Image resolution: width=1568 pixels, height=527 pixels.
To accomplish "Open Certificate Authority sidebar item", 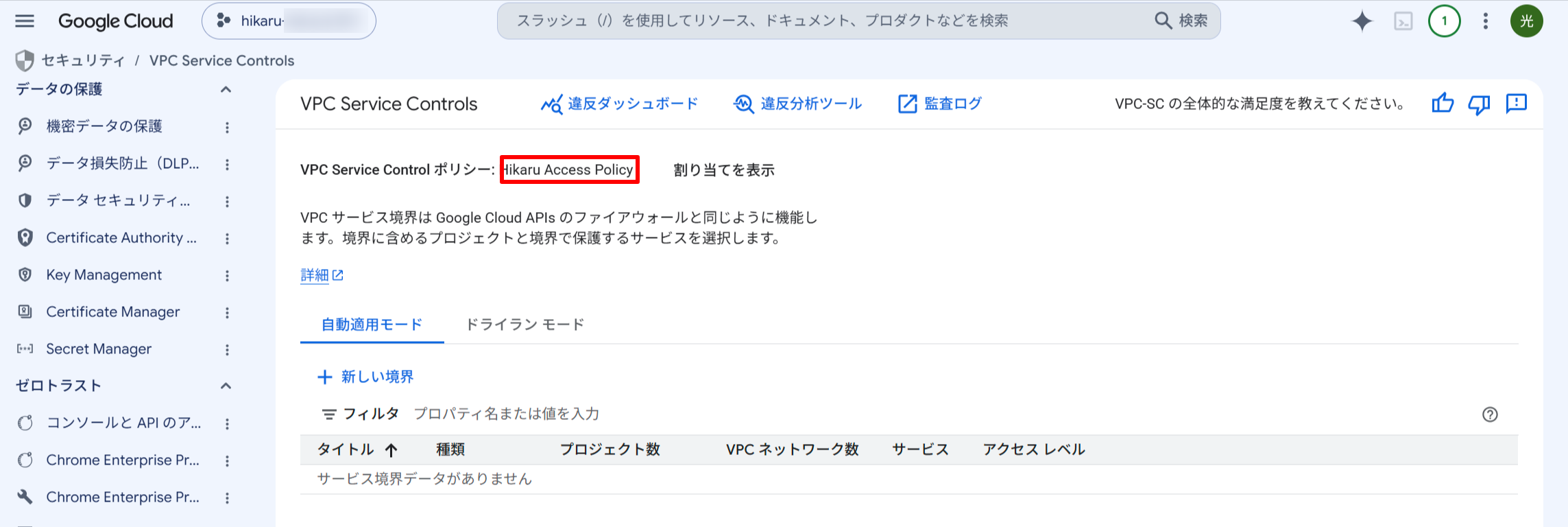I will click(121, 237).
